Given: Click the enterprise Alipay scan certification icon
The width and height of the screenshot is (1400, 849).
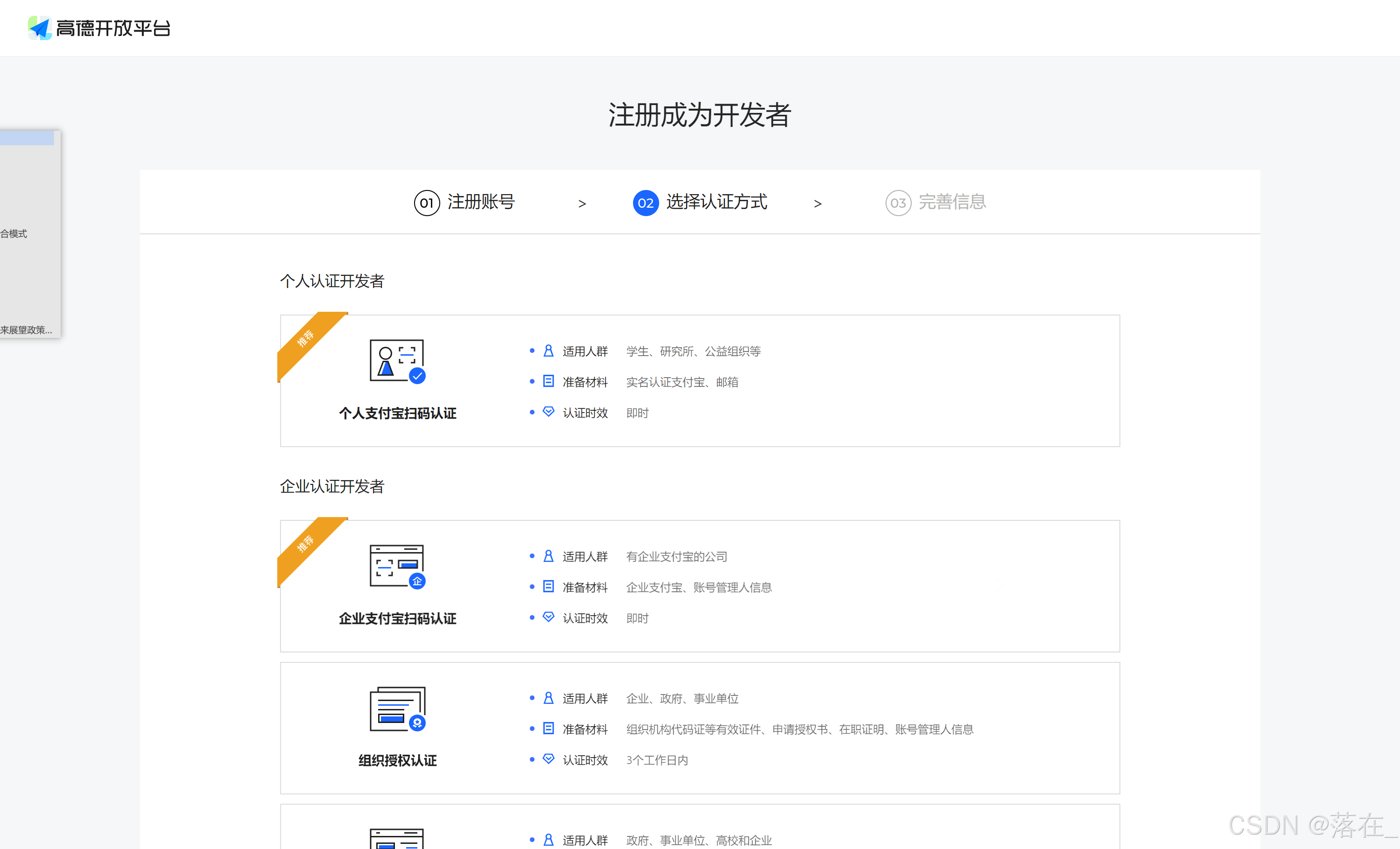Looking at the screenshot, I should click(397, 566).
